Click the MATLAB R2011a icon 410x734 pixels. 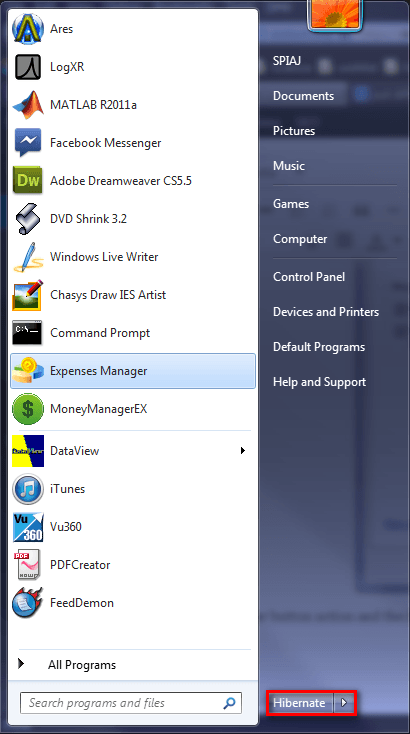coord(28,104)
